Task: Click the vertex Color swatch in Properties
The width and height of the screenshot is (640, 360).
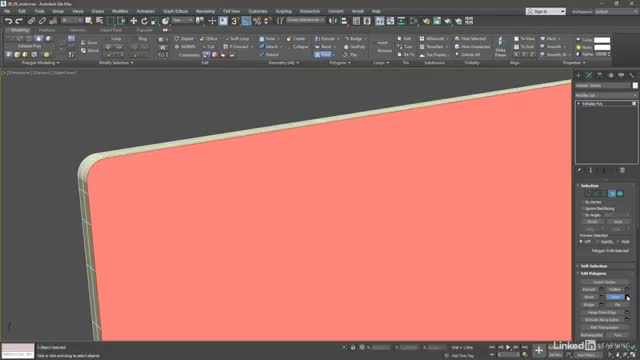Action: [602, 40]
